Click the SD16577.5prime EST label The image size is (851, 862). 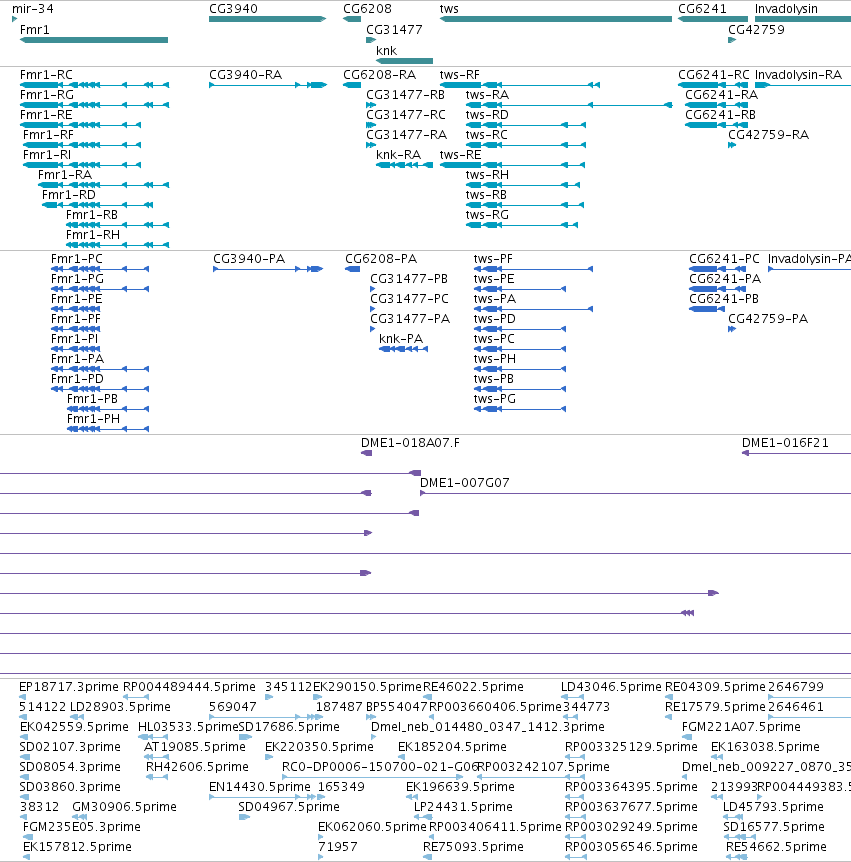pyautogui.click(x=774, y=827)
